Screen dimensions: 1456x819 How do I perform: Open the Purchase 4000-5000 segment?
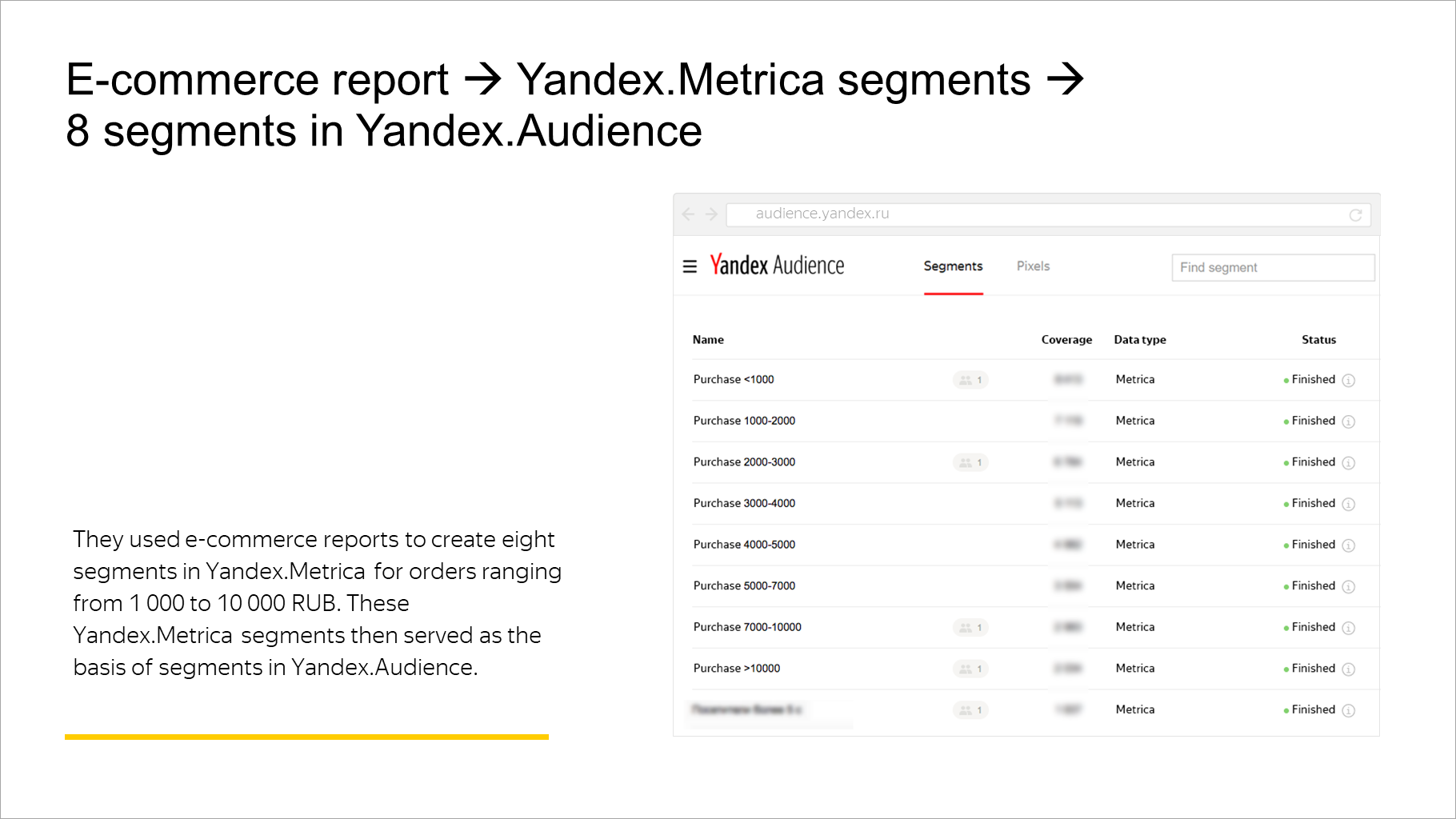744,545
